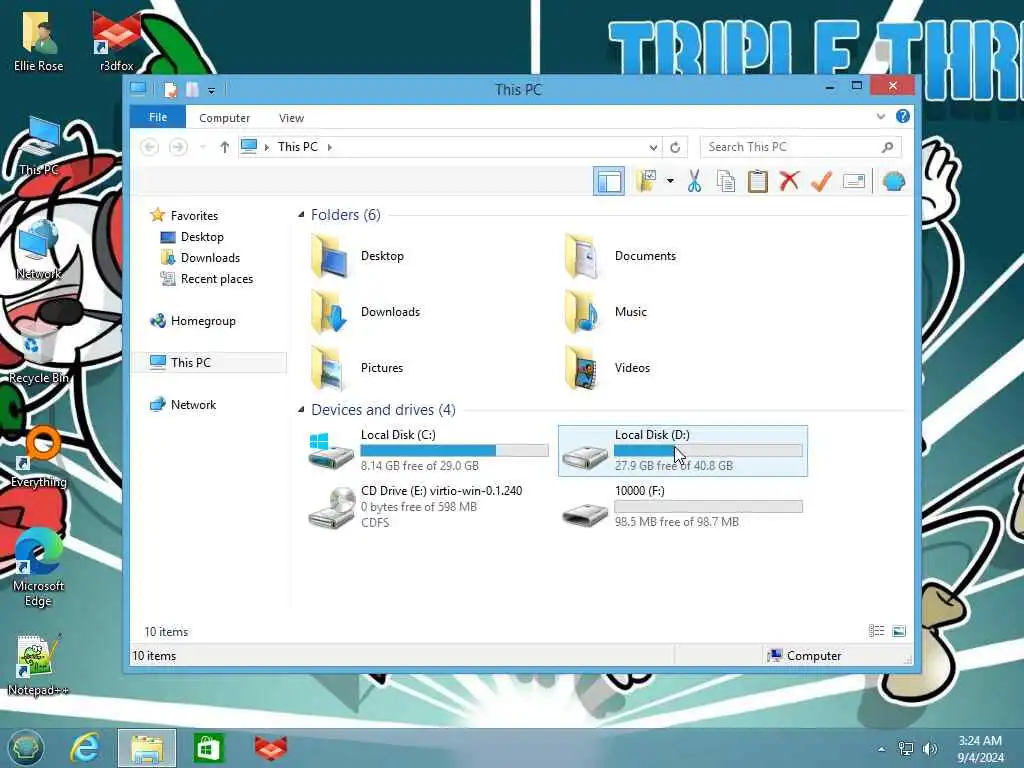Open the Customize Quick Access Toolbar dropdown
This screenshot has height=768, width=1024.
pos(212,91)
